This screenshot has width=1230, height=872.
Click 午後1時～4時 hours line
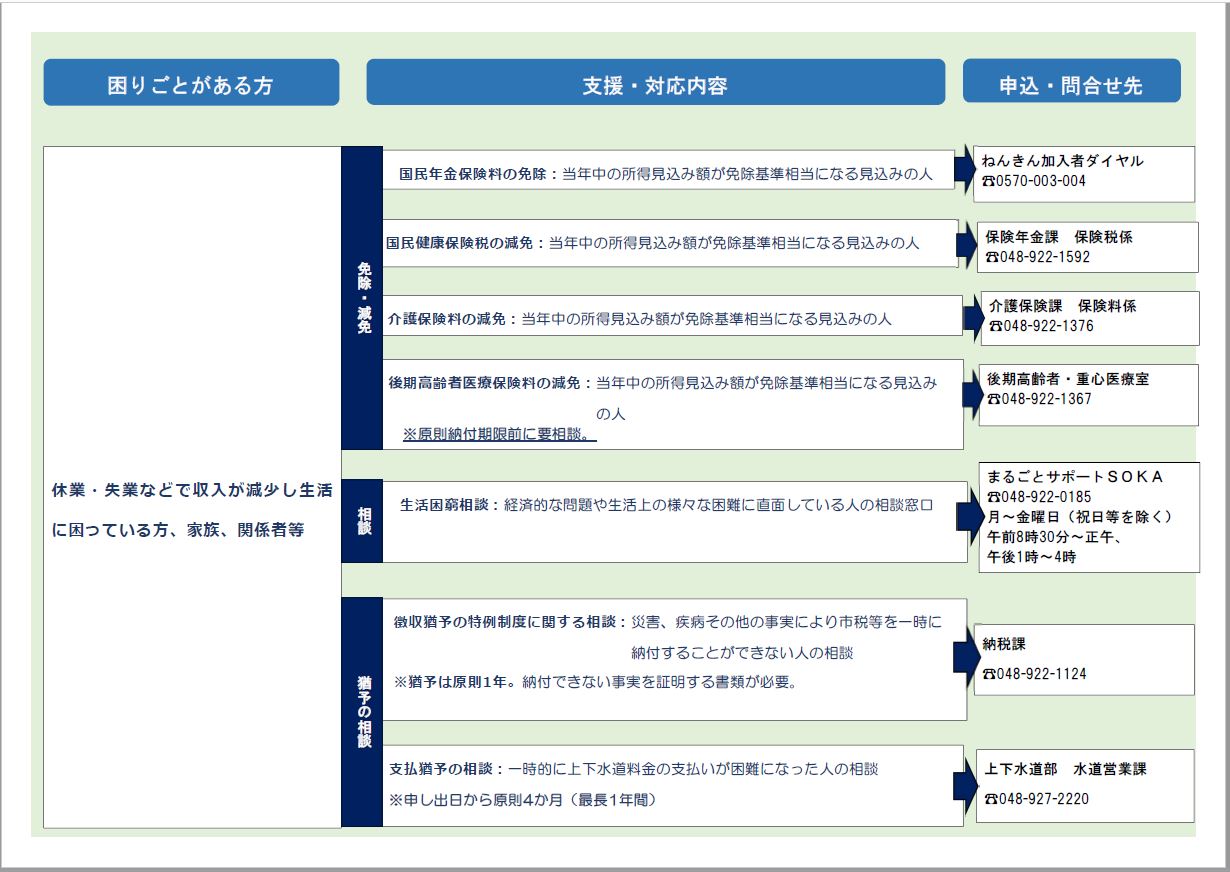click(x=1031, y=558)
